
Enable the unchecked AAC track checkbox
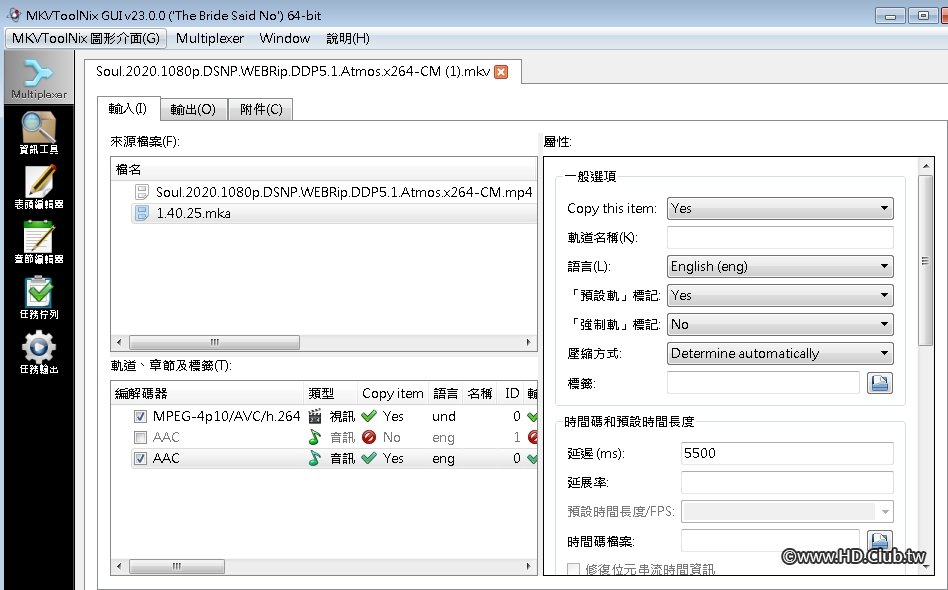click(140, 437)
